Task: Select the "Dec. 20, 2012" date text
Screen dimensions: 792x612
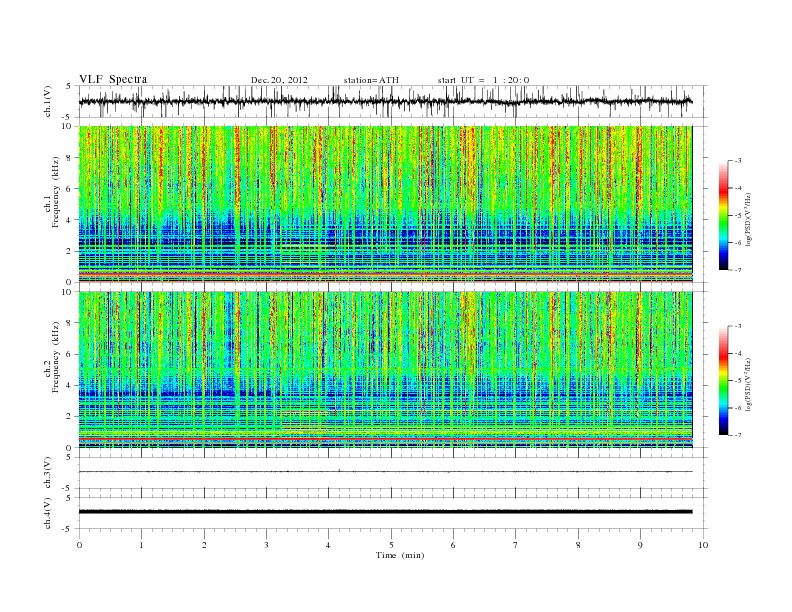Action: coord(279,80)
